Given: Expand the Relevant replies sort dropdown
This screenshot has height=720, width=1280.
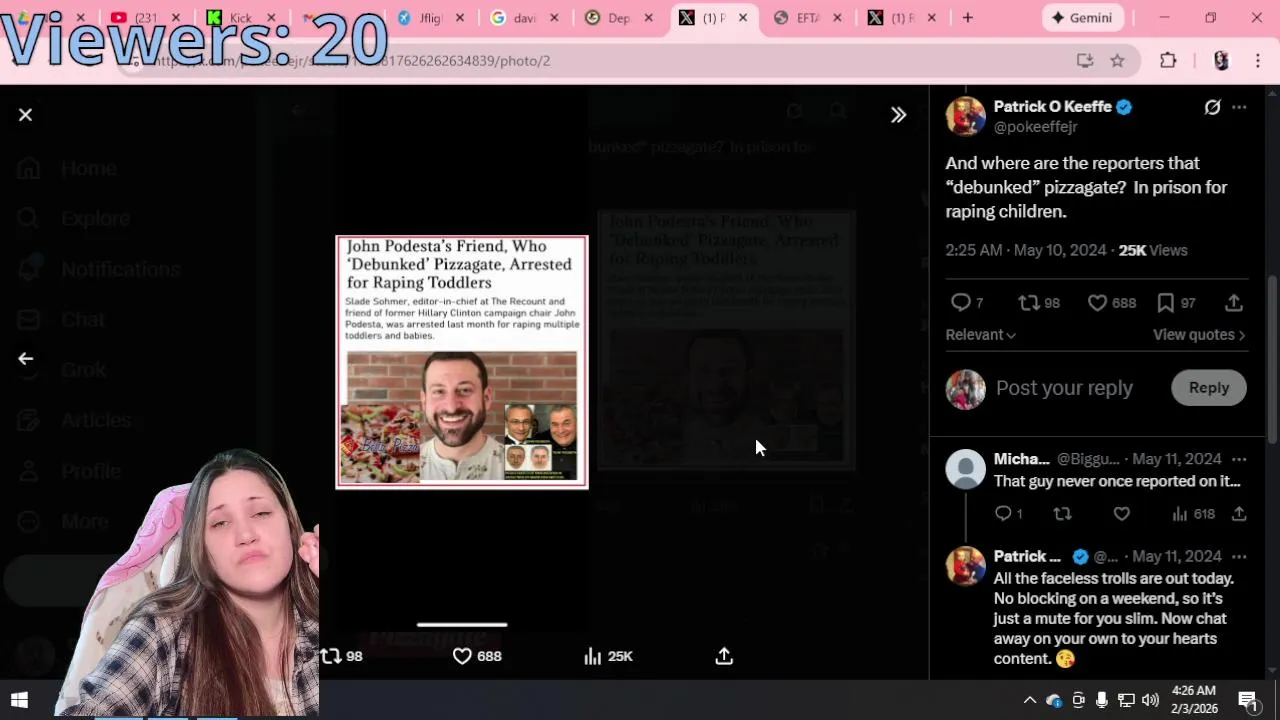Looking at the screenshot, I should click(980, 335).
